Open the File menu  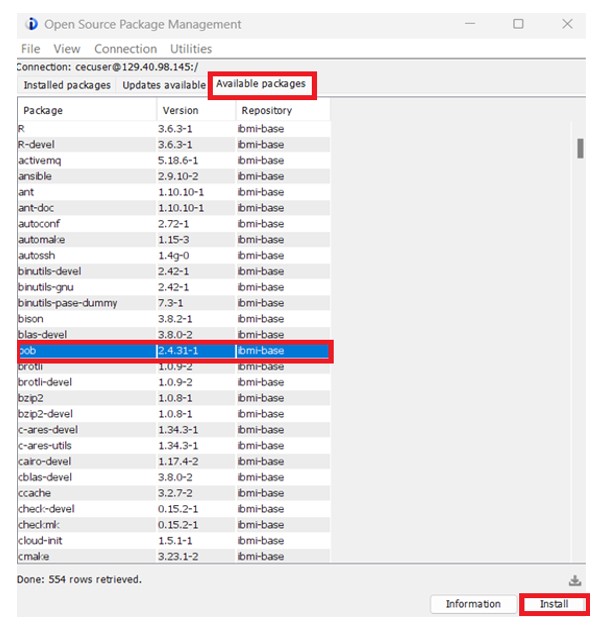pyautogui.click(x=31, y=49)
